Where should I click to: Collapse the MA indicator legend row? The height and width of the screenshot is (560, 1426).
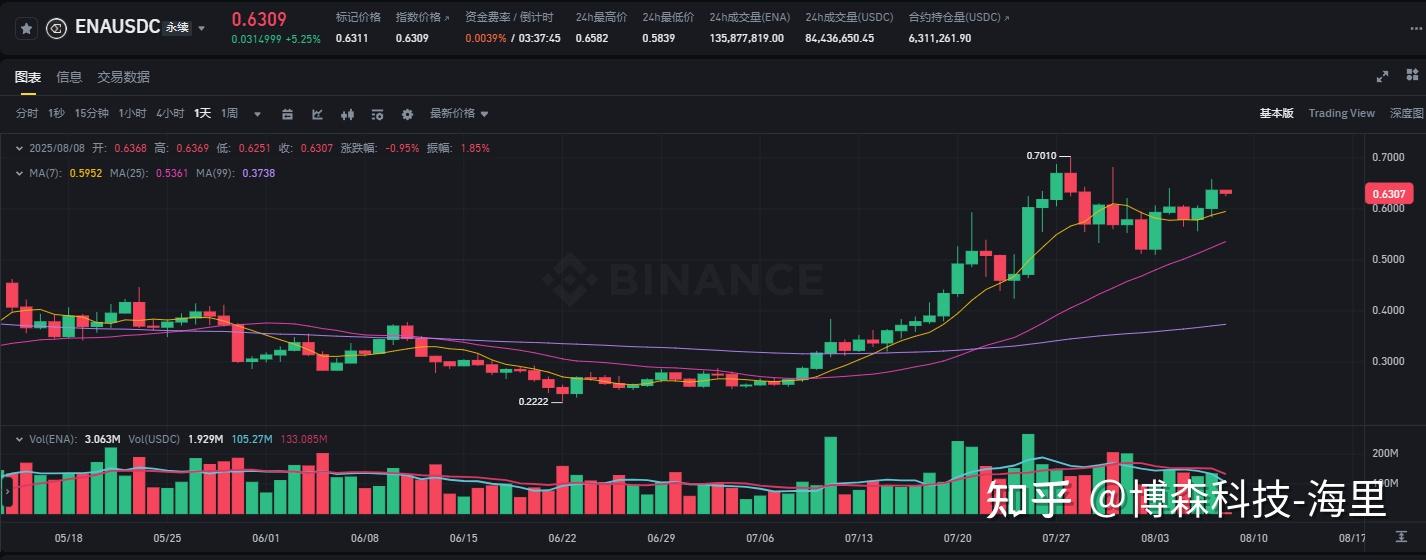(x=21, y=173)
